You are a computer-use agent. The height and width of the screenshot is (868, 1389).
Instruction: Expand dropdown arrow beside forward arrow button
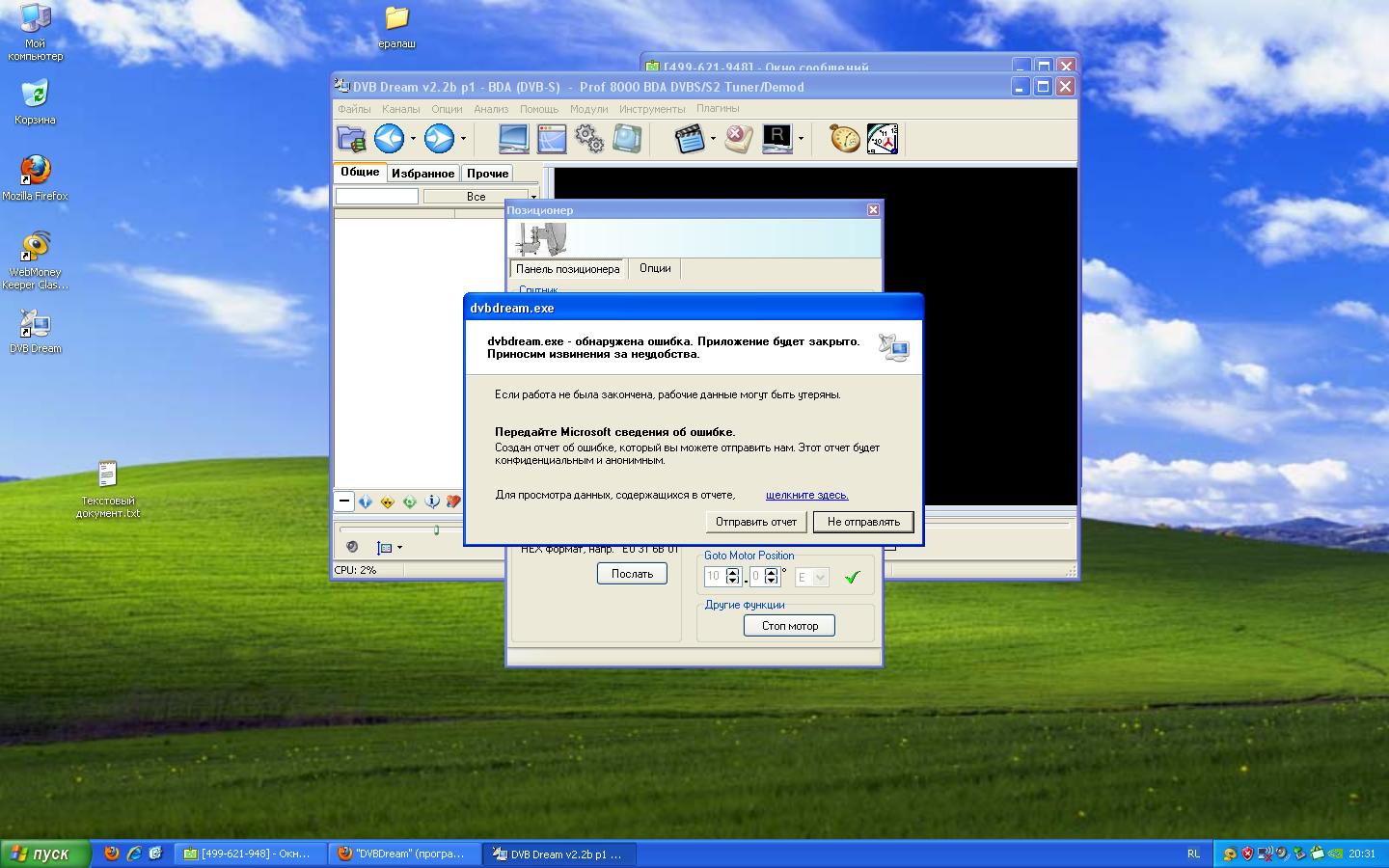[x=463, y=139]
